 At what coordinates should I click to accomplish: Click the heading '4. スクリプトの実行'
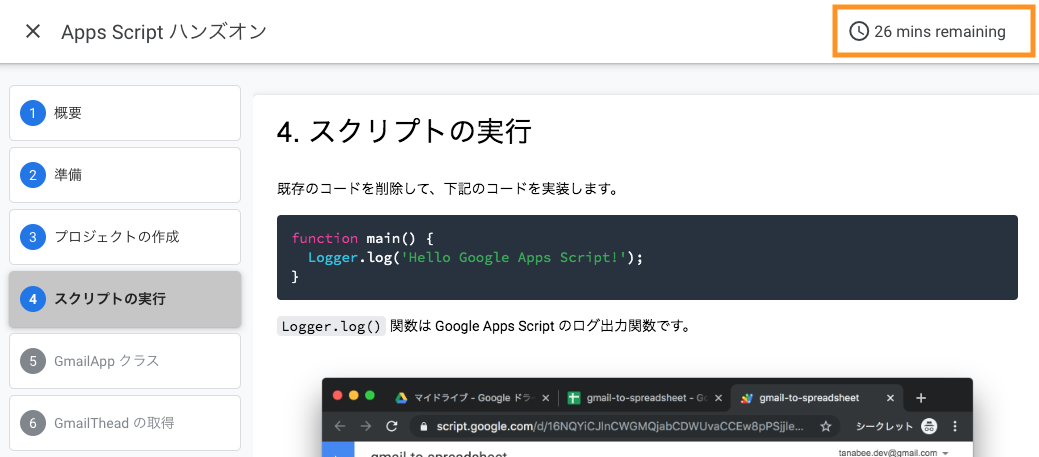(404, 132)
